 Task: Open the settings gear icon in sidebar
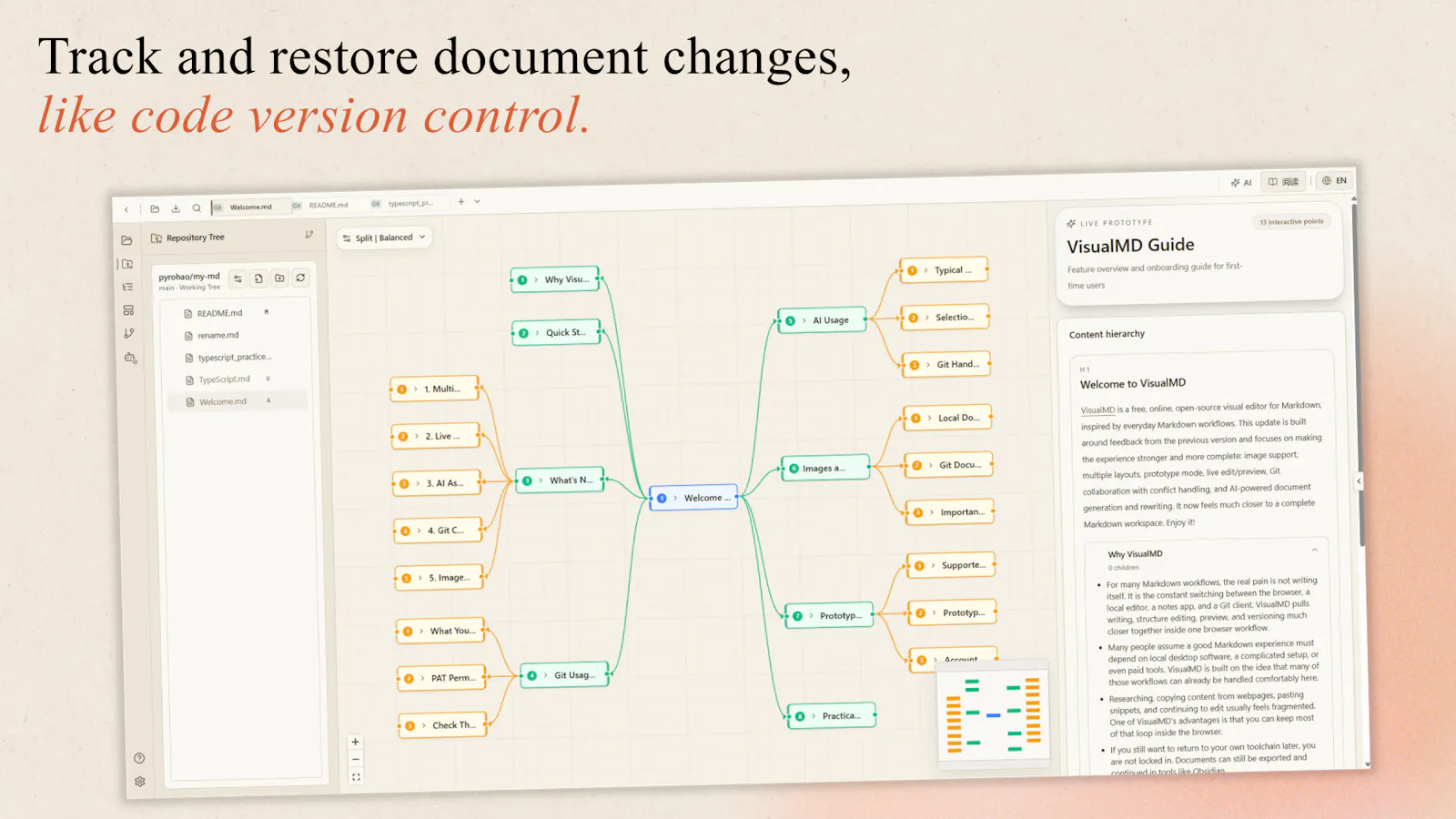[140, 782]
